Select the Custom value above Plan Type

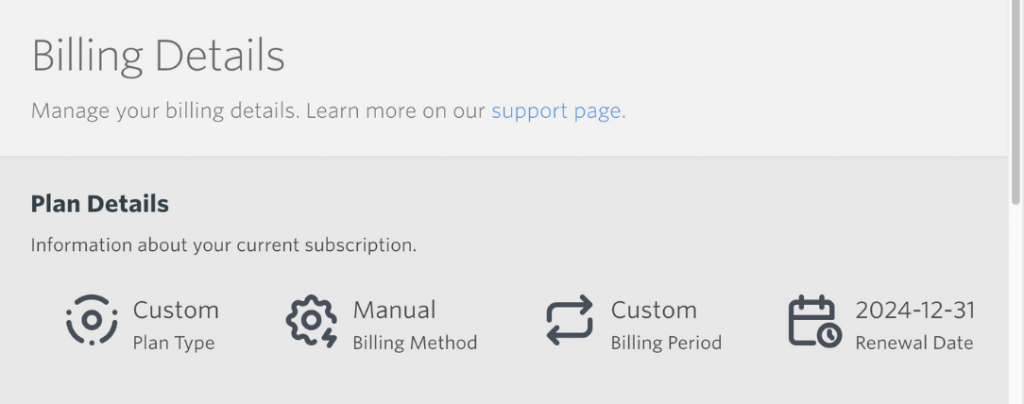[x=176, y=310]
